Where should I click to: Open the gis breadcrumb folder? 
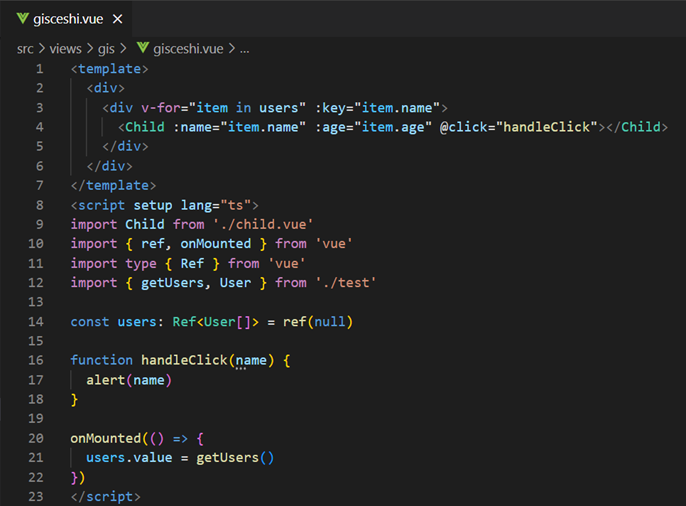[109, 48]
